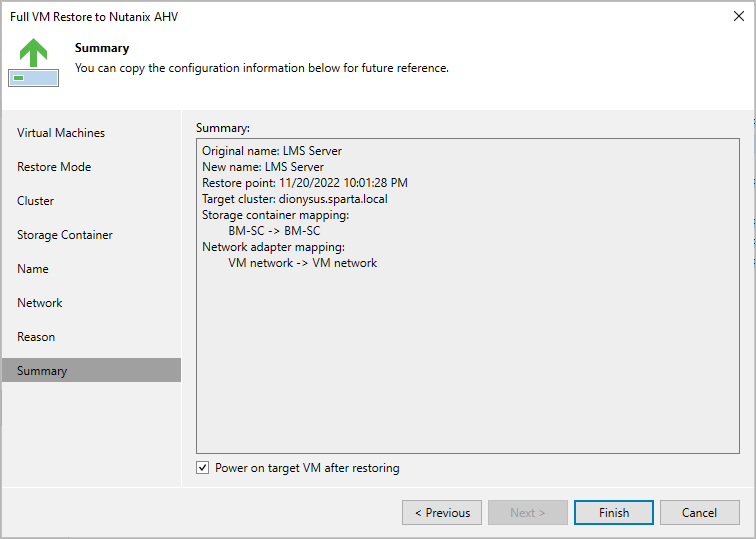Click the Restore point timestamp line

[x=305, y=183]
